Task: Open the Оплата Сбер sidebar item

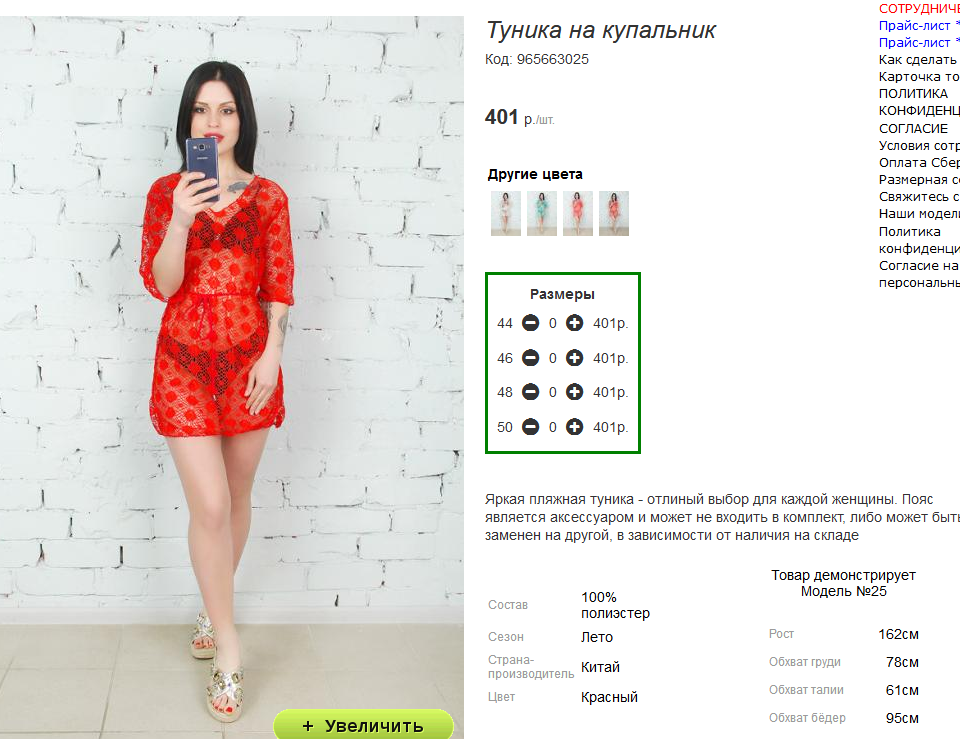Action: click(x=919, y=162)
